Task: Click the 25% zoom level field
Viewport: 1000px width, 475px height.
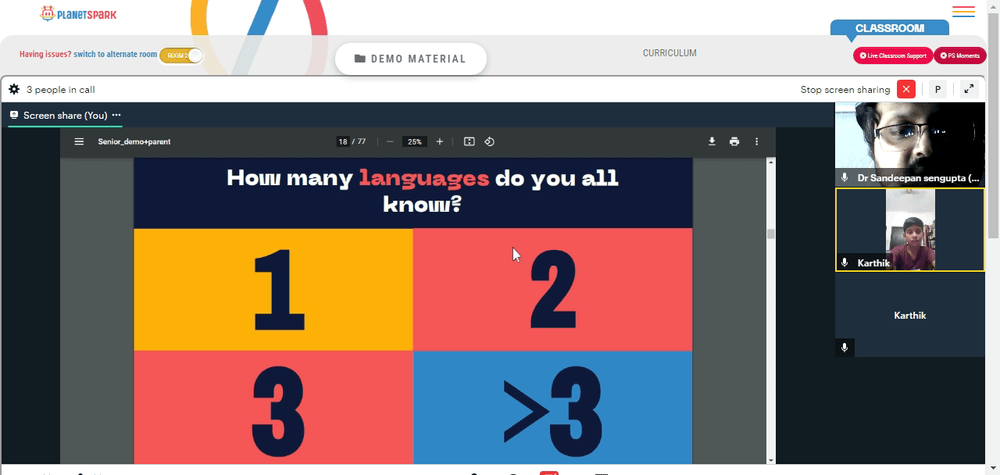Action: (x=415, y=142)
